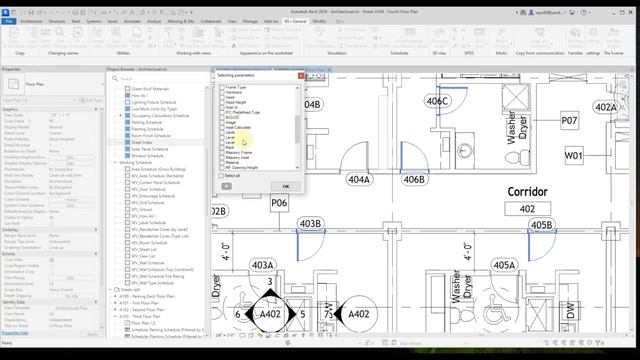Click the parameter list scrollbar thumb

[x=297, y=129]
